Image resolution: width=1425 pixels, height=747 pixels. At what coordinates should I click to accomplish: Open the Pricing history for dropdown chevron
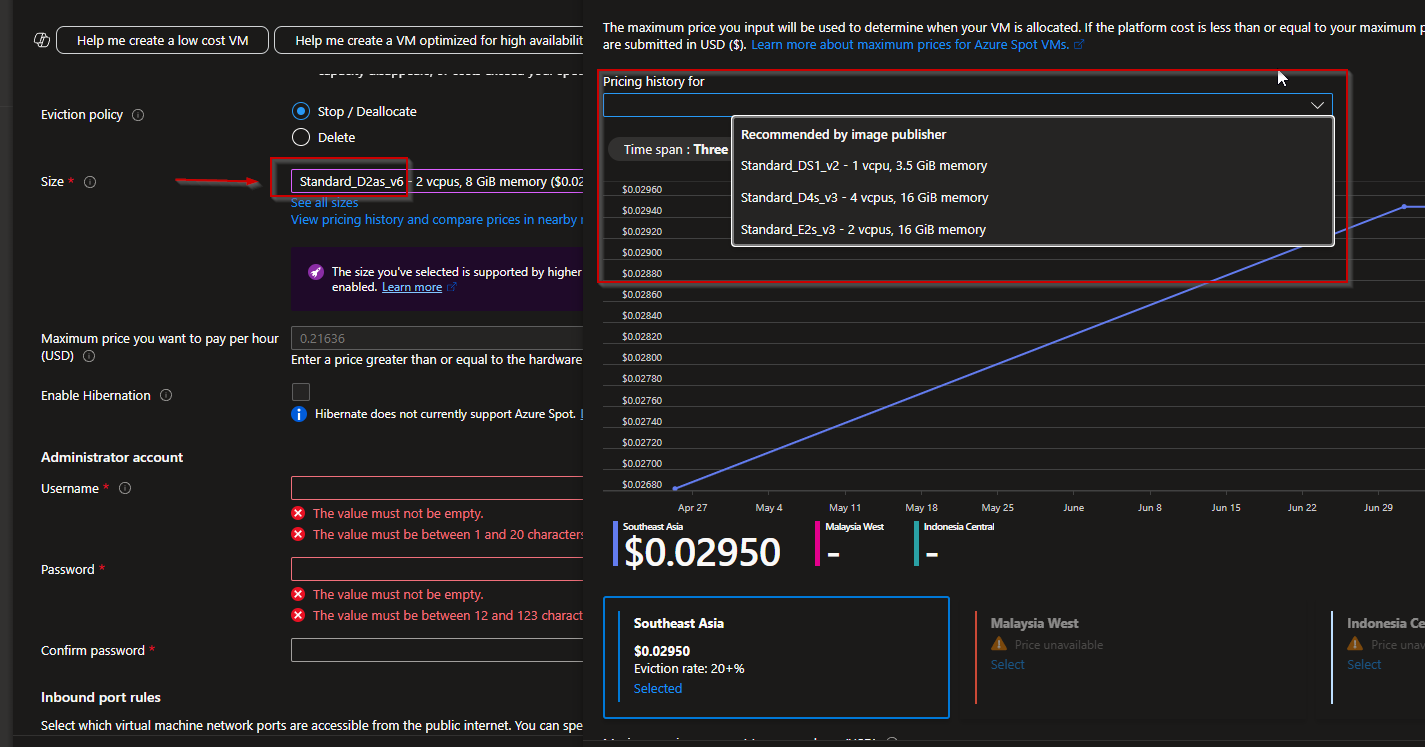click(x=1317, y=104)
